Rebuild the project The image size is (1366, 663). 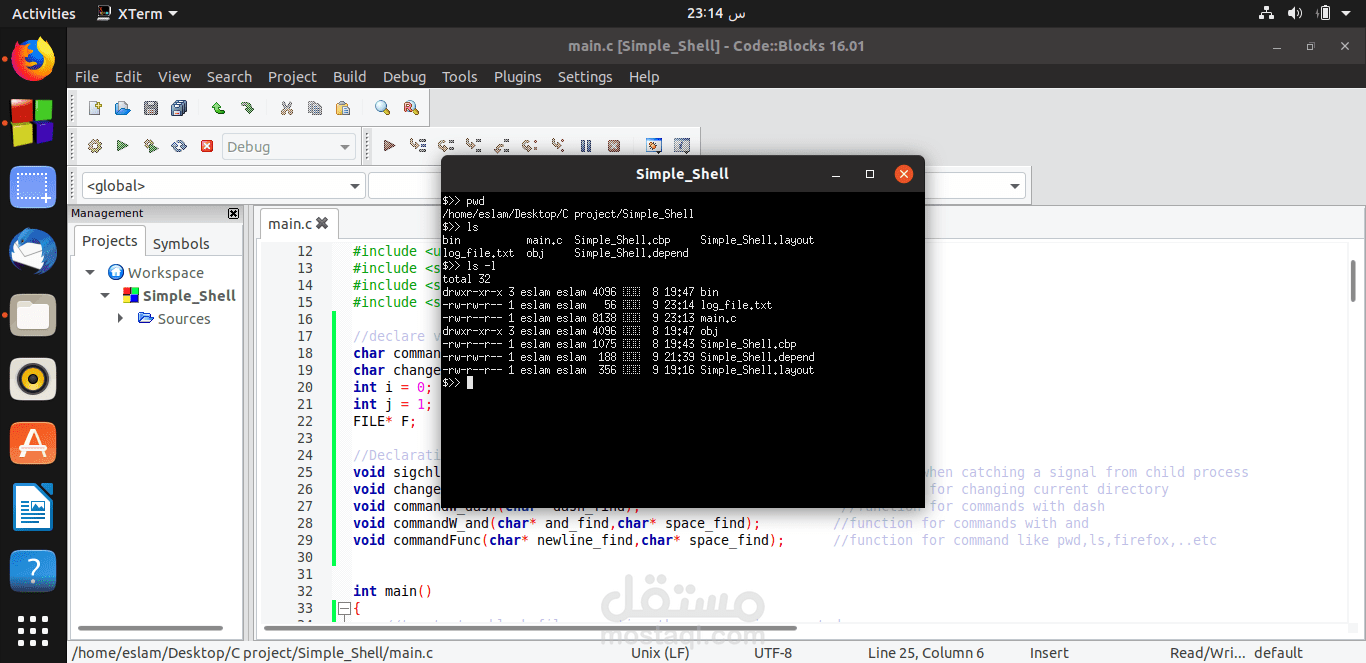click(x=180, y=145)
